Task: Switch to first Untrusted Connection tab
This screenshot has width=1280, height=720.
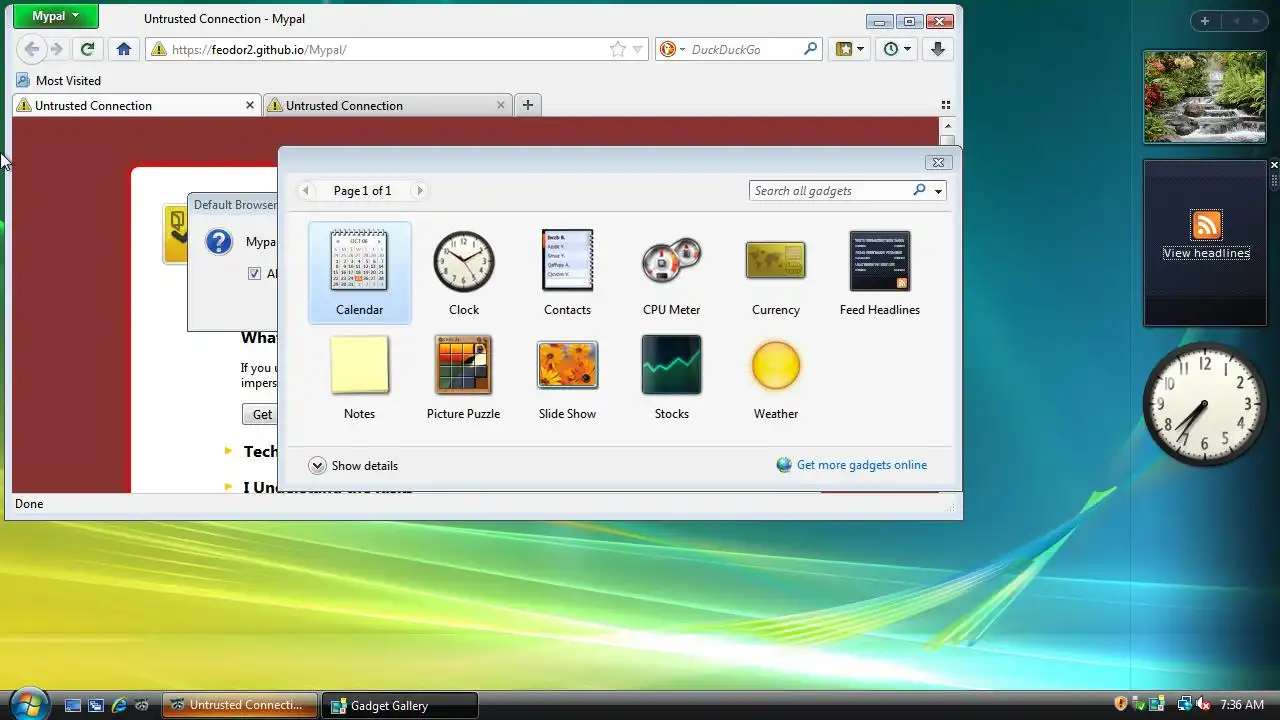Action: click(136, 105)
